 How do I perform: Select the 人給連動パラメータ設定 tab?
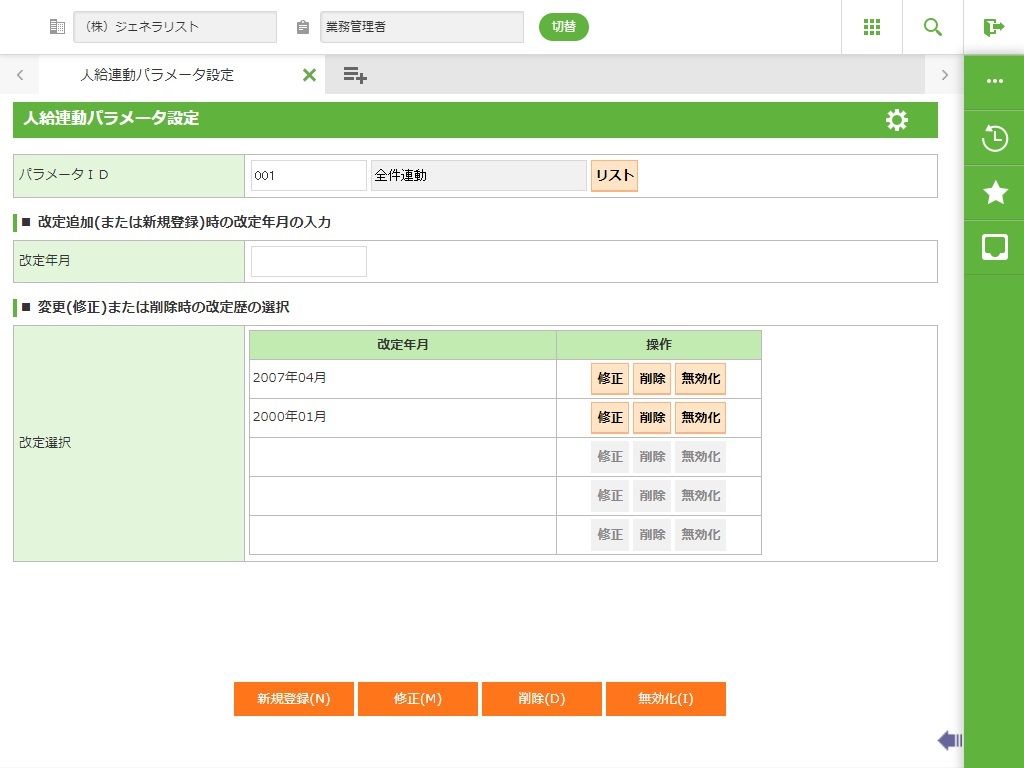click(157, 75)
